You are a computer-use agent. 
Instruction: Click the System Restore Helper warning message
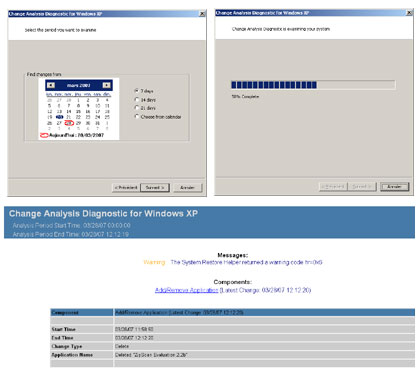(246, 262)
